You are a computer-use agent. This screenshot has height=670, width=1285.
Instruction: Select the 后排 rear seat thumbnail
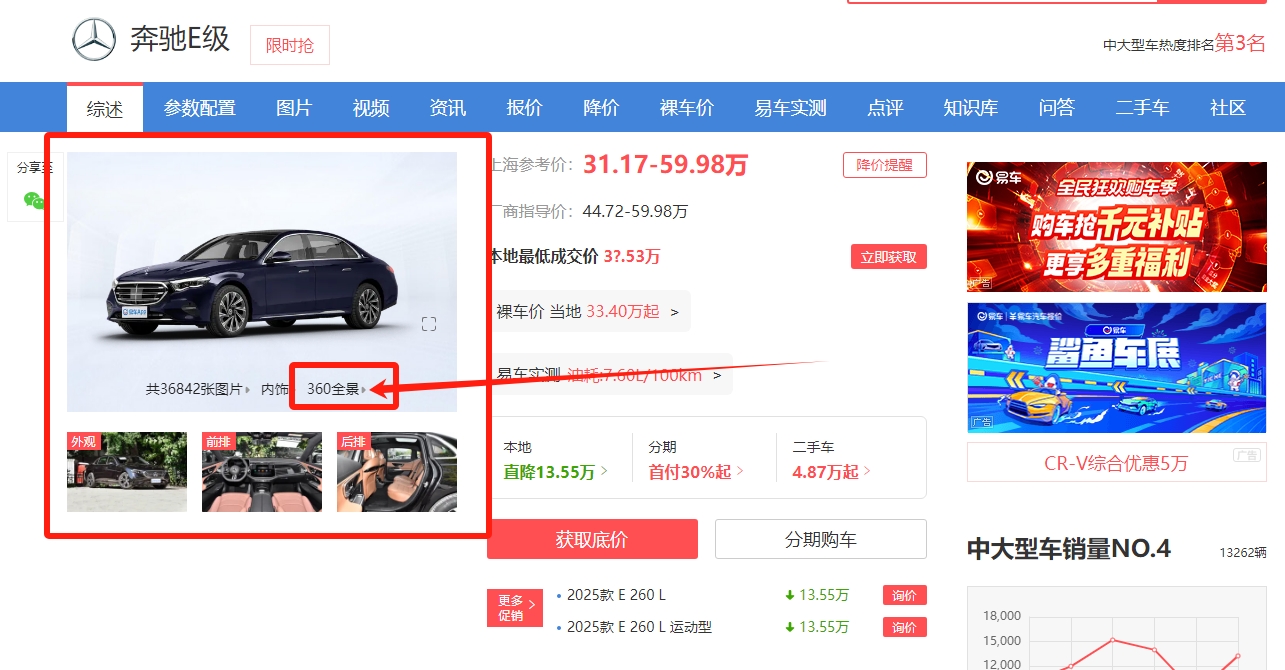click(397, 472)
